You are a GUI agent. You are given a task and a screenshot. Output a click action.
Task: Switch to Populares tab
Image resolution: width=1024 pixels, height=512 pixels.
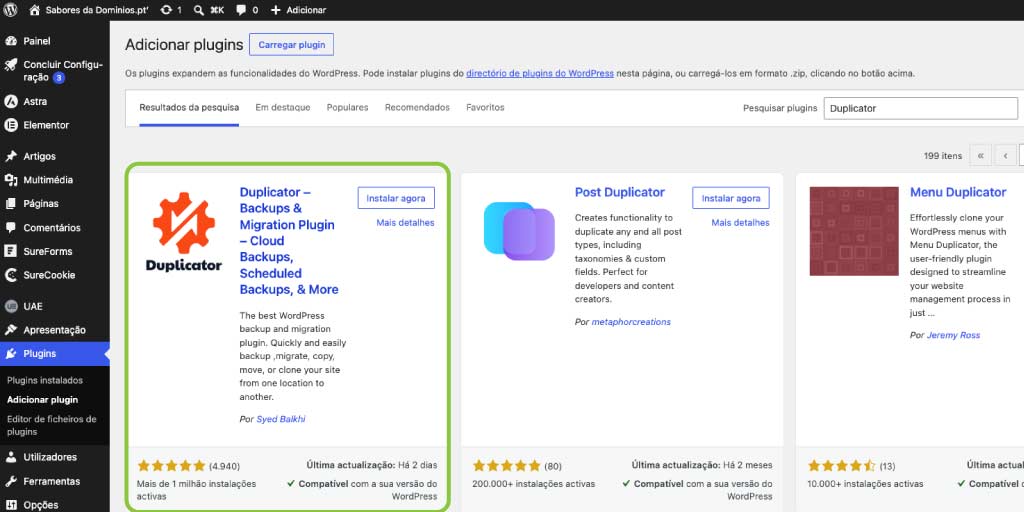coord(347,107)
